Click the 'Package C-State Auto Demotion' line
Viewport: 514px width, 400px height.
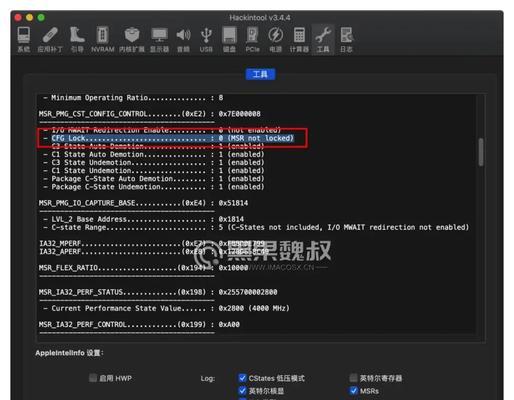154,179
